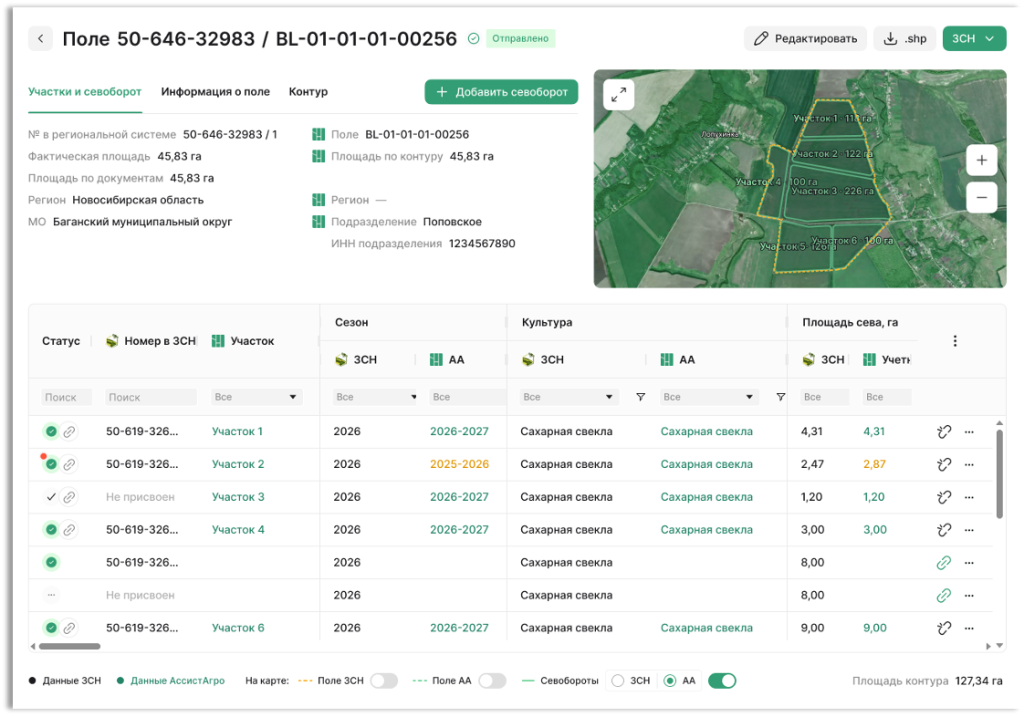Toggle Поле ЗСН map layer switch
This screenshot has height=717, width=1024.
click(x=384, y=681)
